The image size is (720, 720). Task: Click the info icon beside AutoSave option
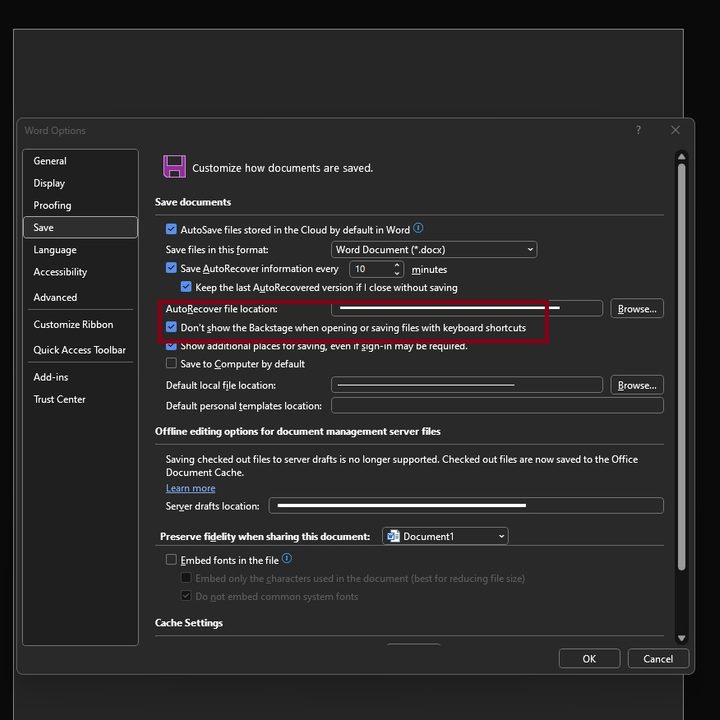(x=418, y=228)
